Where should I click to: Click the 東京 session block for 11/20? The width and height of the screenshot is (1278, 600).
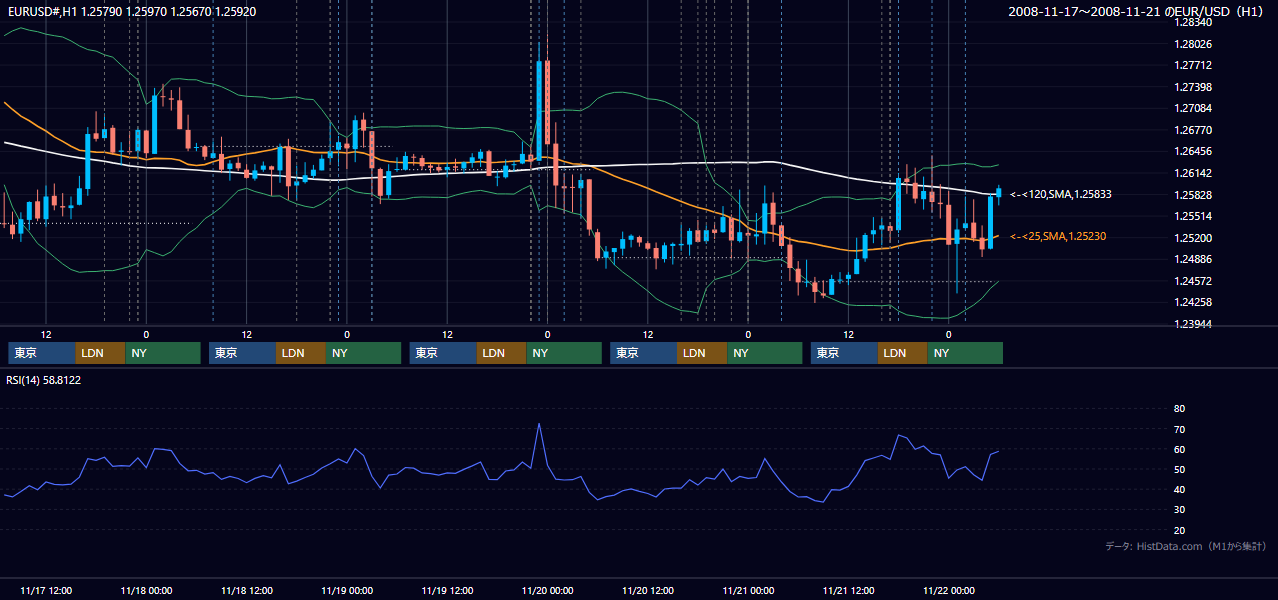point(644,353)
